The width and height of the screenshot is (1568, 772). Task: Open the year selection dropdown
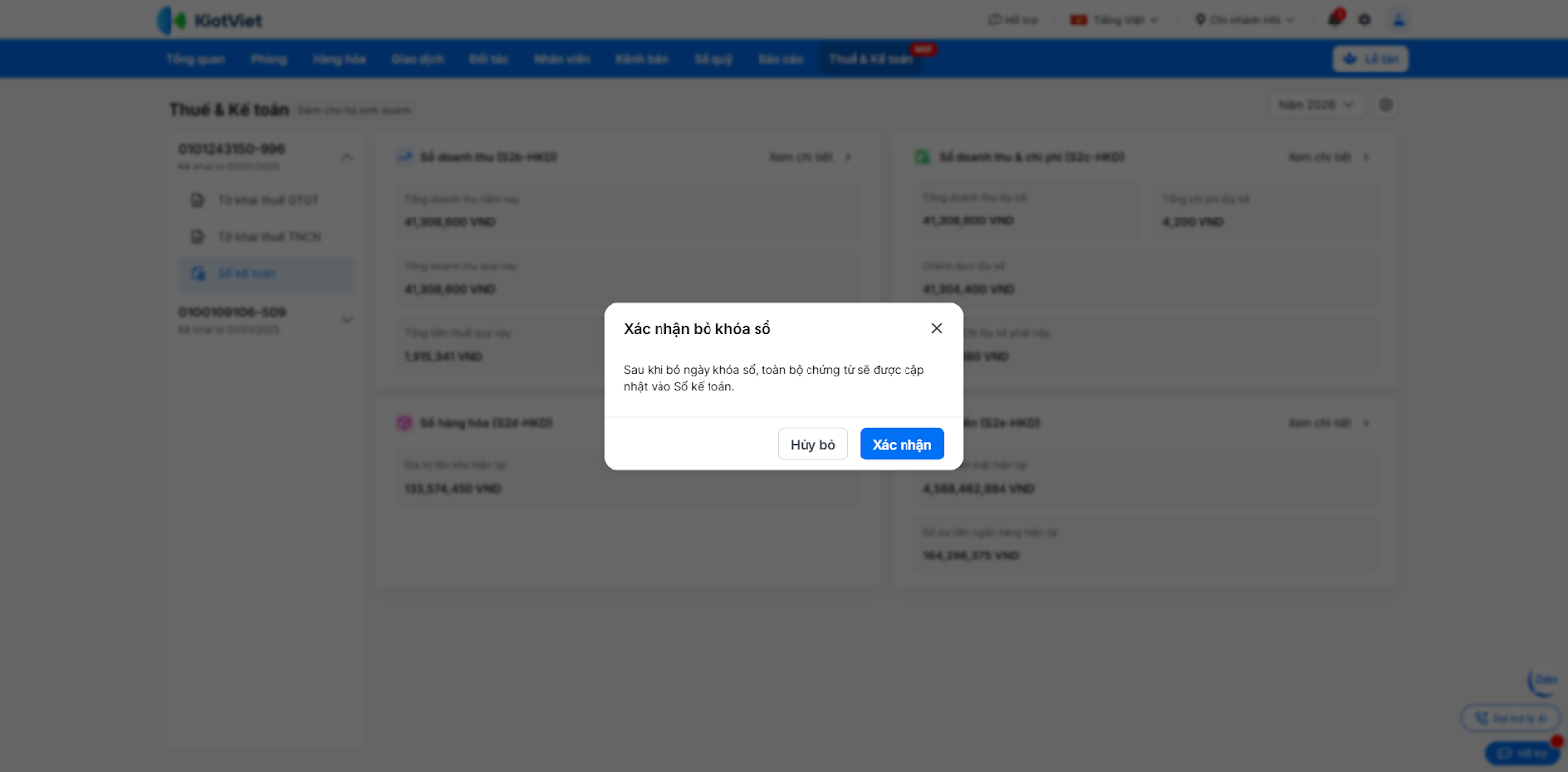point(1316,105)
